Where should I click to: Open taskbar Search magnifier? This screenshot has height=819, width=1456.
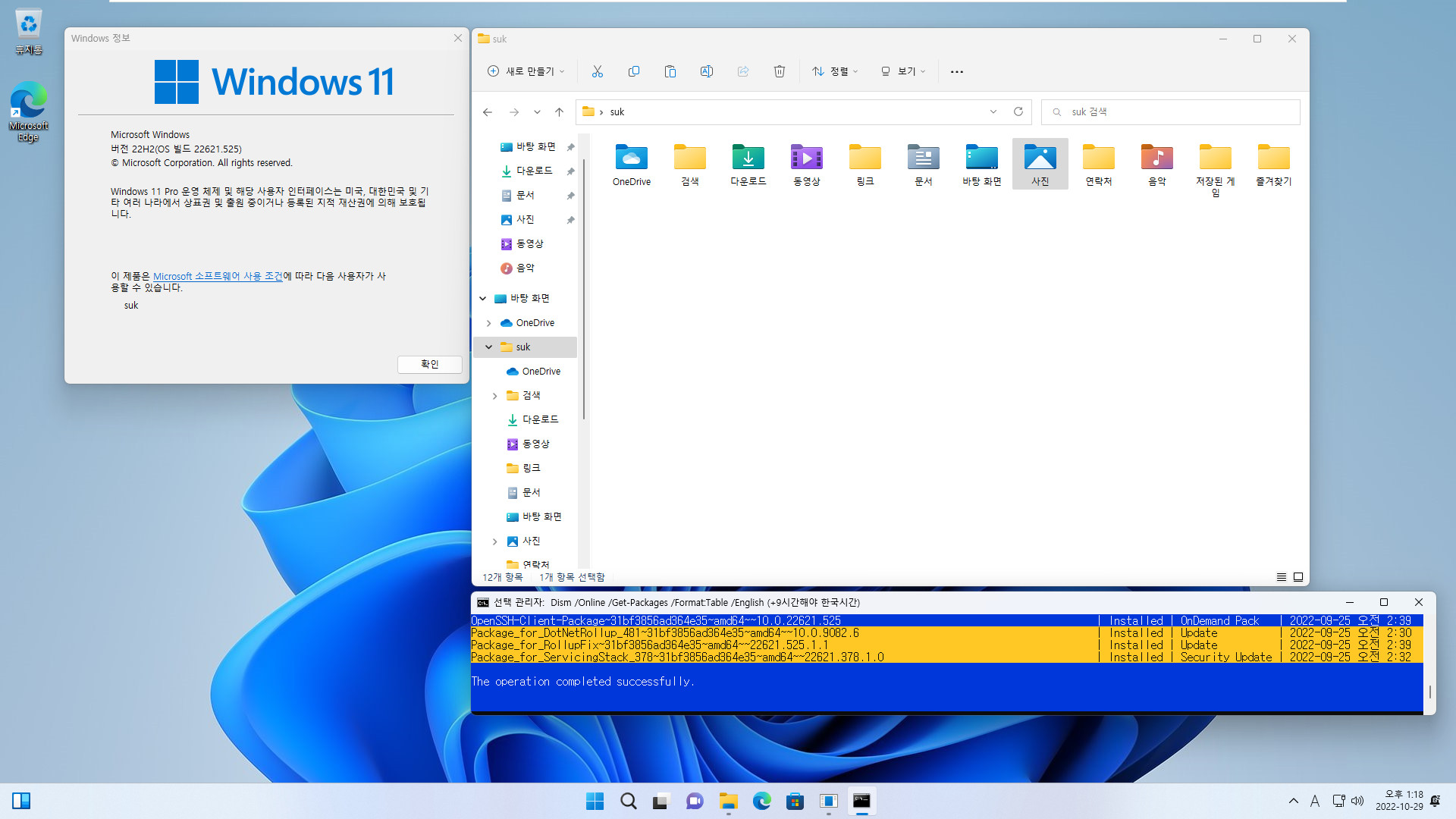pos(628,801)
